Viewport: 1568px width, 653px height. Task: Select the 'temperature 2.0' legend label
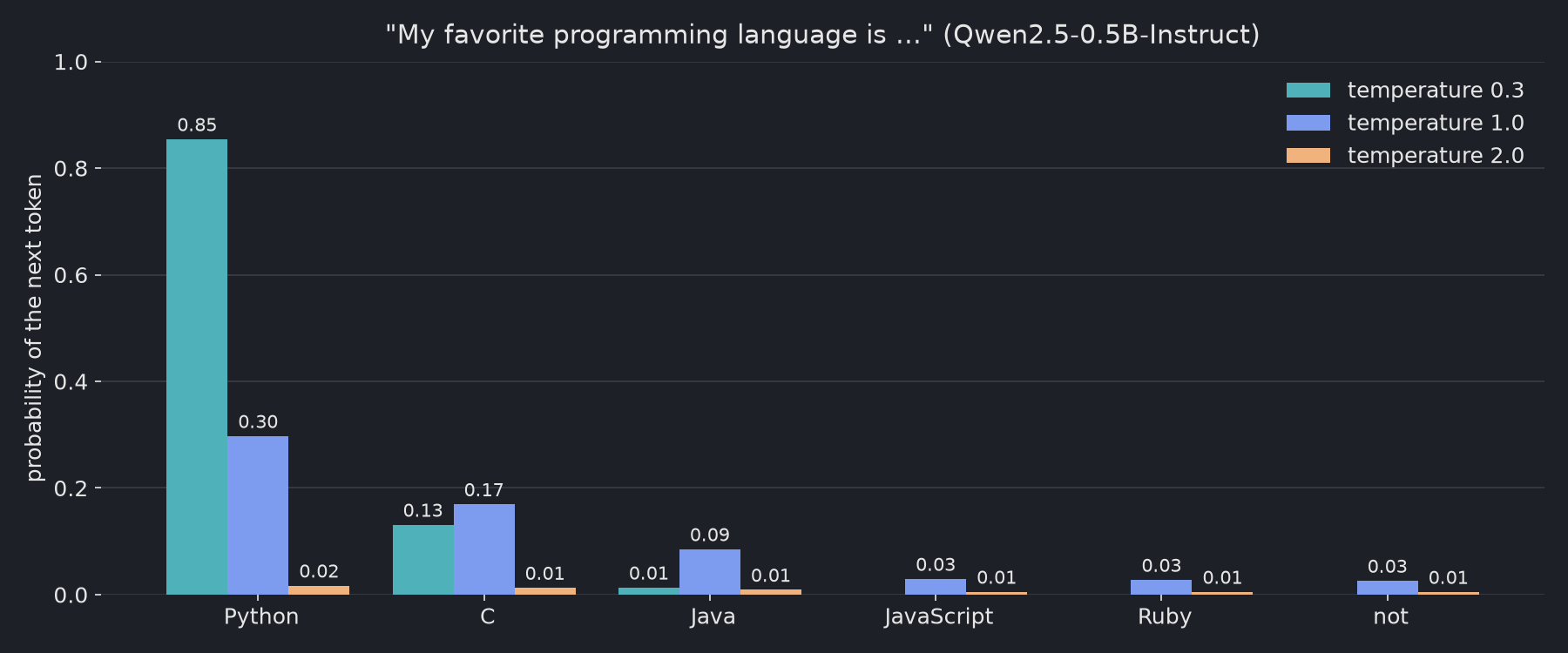tap(1436, 156)
